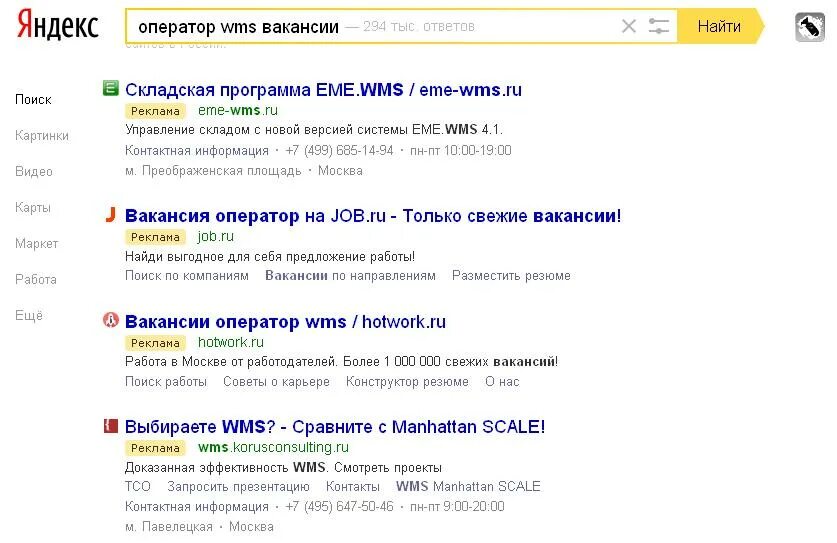
Task: Open 'Вакансии оператор wms / hotwork.ru' title
Action: [x=285, y=321]
